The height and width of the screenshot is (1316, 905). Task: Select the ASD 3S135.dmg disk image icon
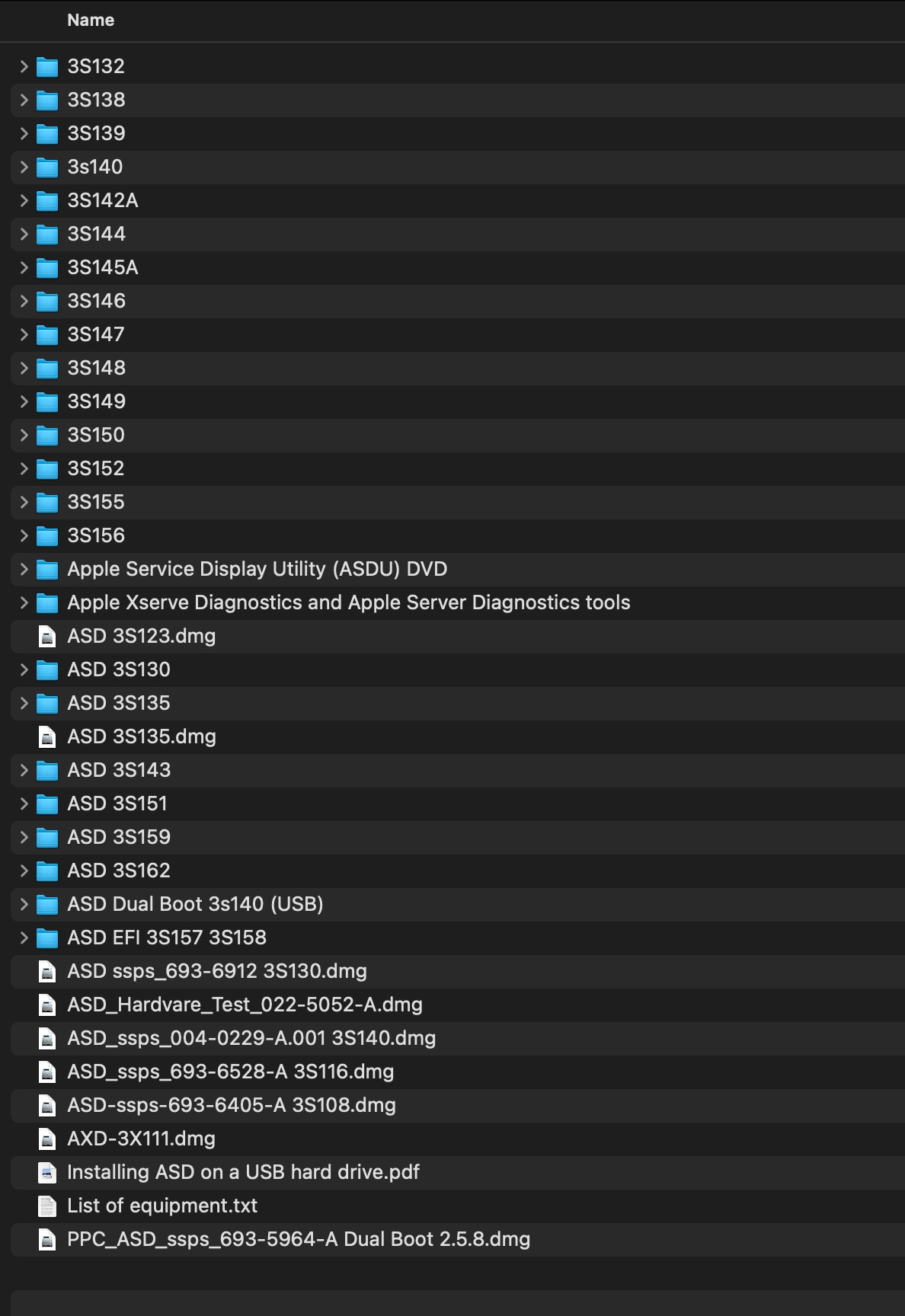(x=47, y=737)
